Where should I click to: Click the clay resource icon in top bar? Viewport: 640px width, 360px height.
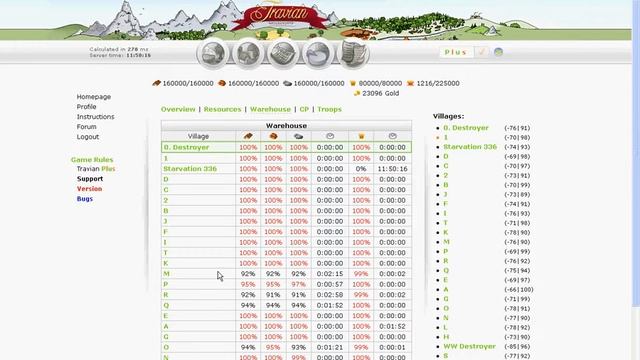(x=222, y=83)
